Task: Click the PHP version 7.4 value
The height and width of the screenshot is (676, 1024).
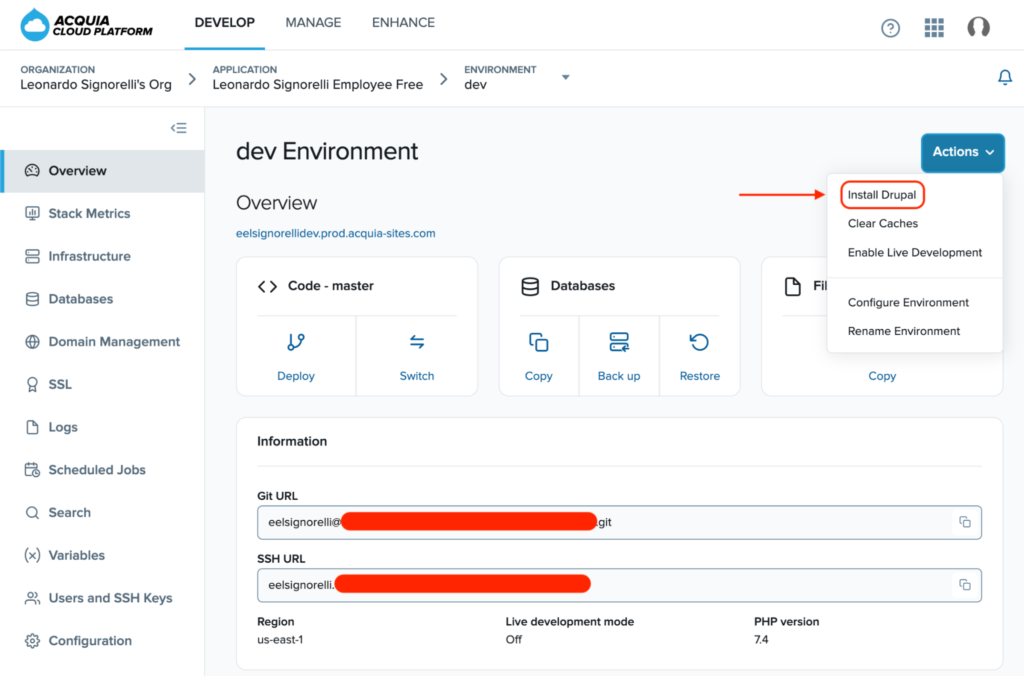Action: tap(761, 639)
